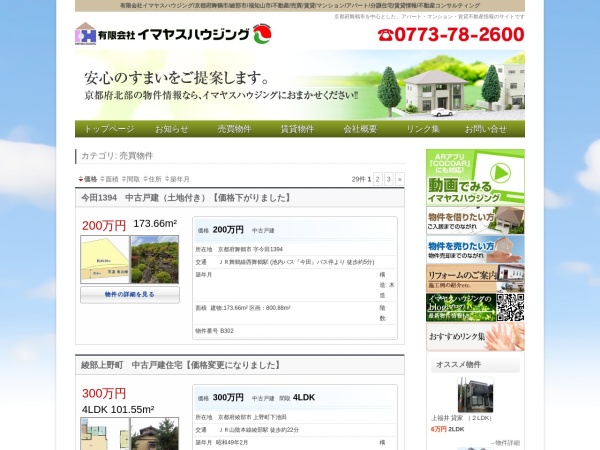Sort listings by 築年月

(x=177, y=179)
